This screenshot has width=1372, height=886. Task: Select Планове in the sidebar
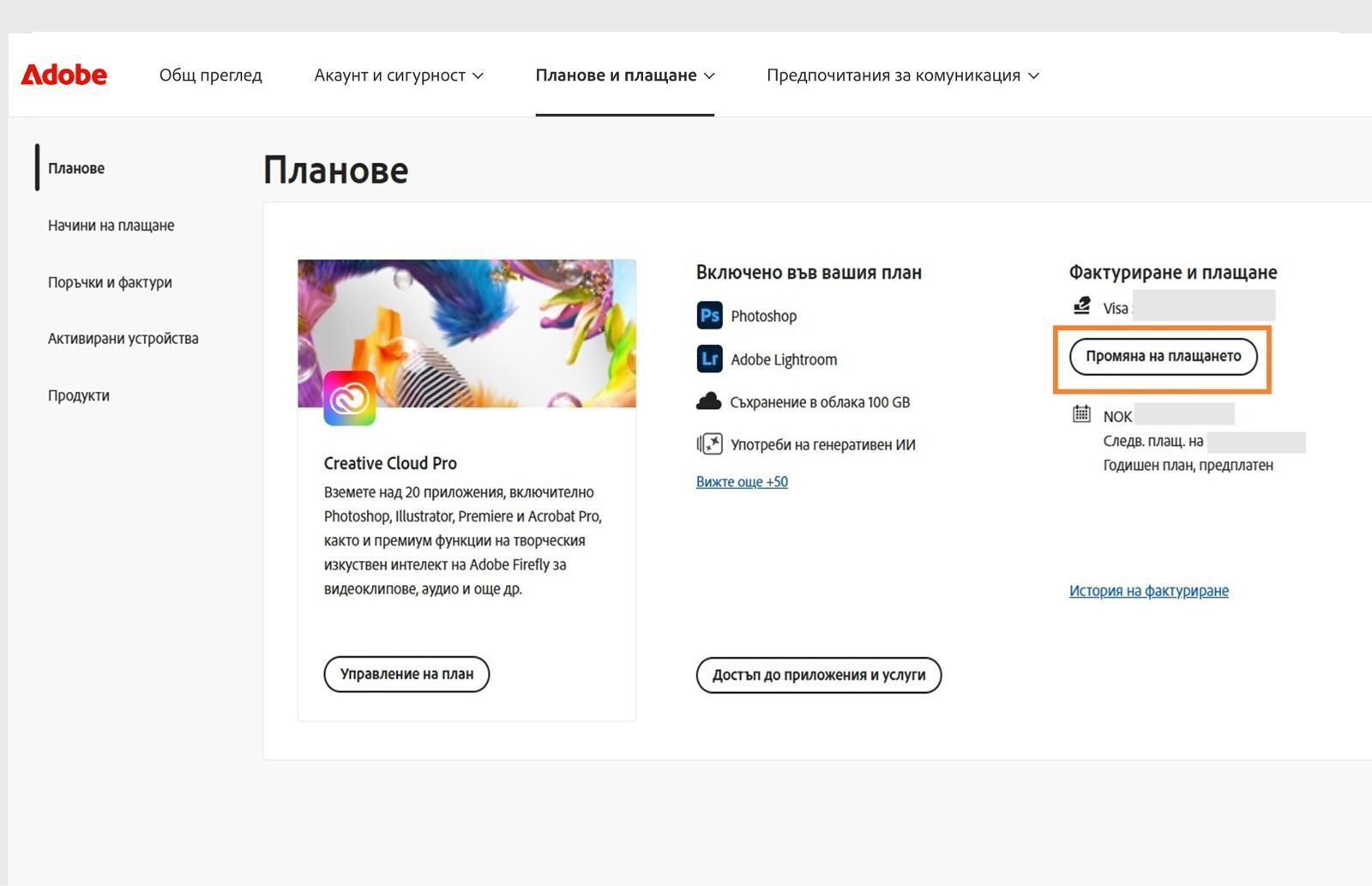[76, 168]
